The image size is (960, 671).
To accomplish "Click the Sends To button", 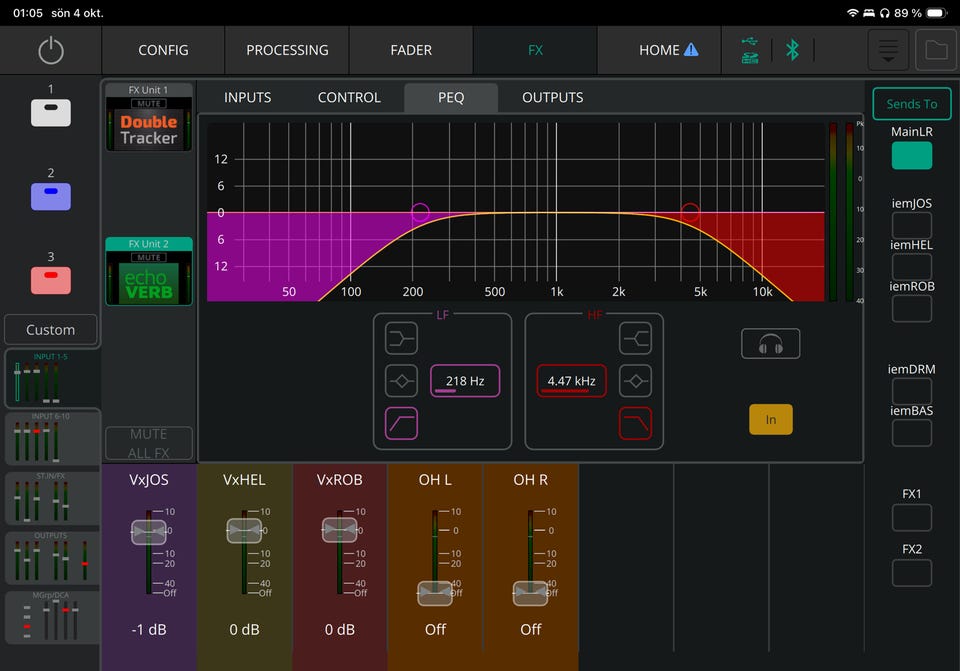I will (912, 104).
